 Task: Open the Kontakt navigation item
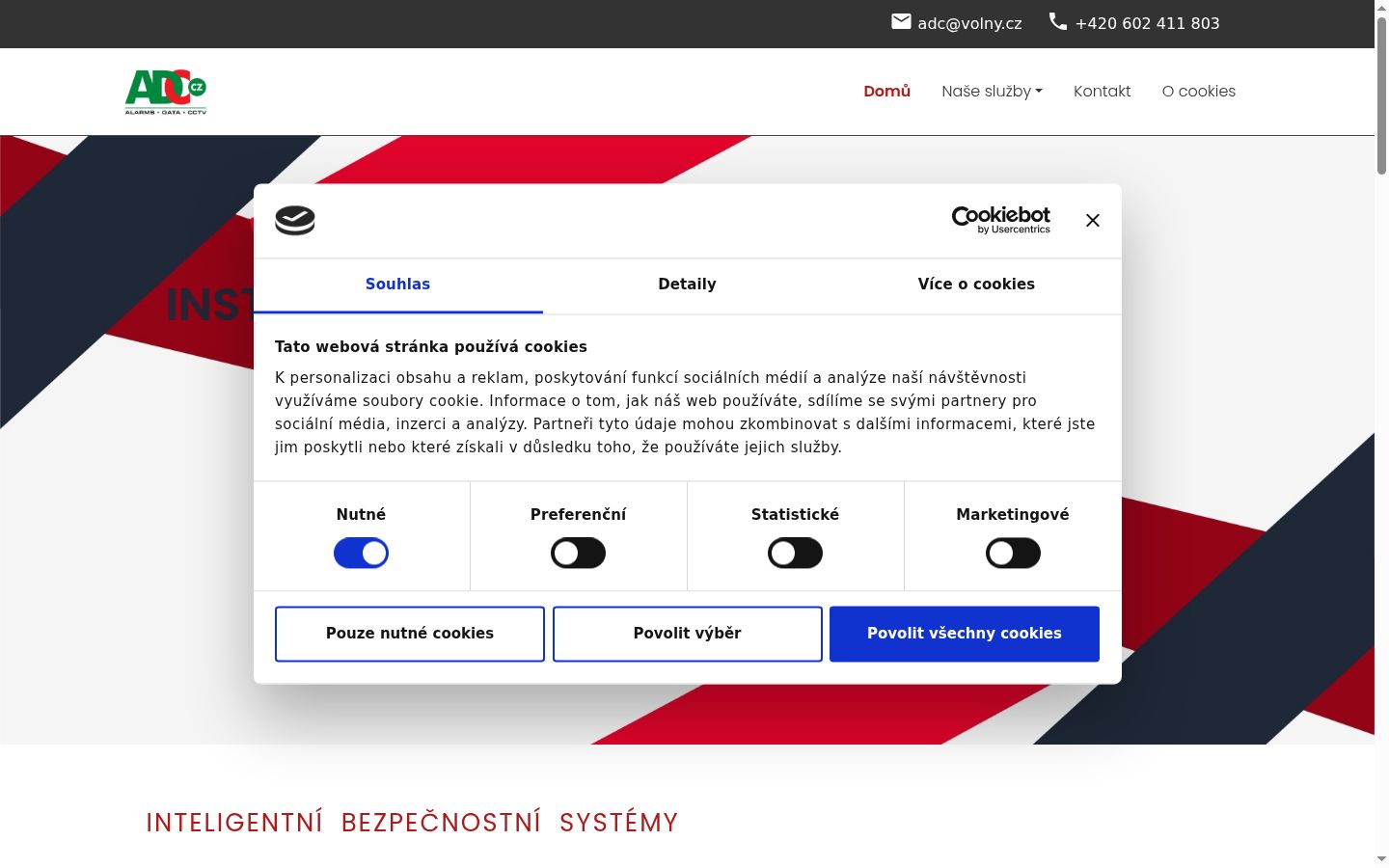[x=1102, y=92]
